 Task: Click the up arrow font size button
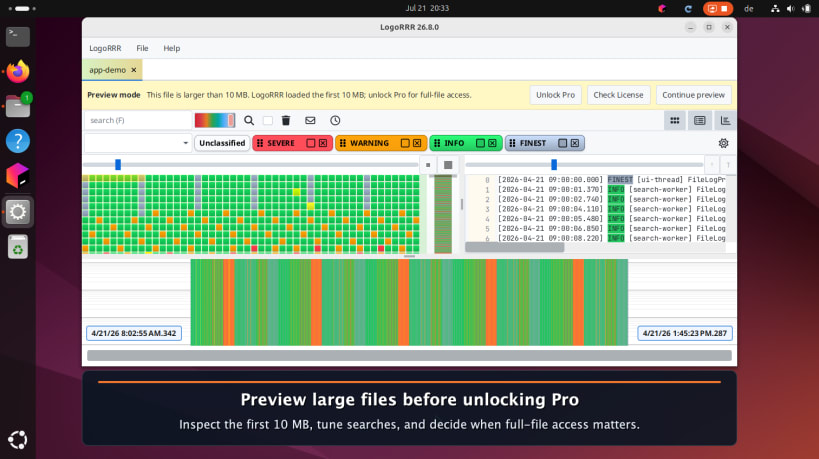point(728,165)
